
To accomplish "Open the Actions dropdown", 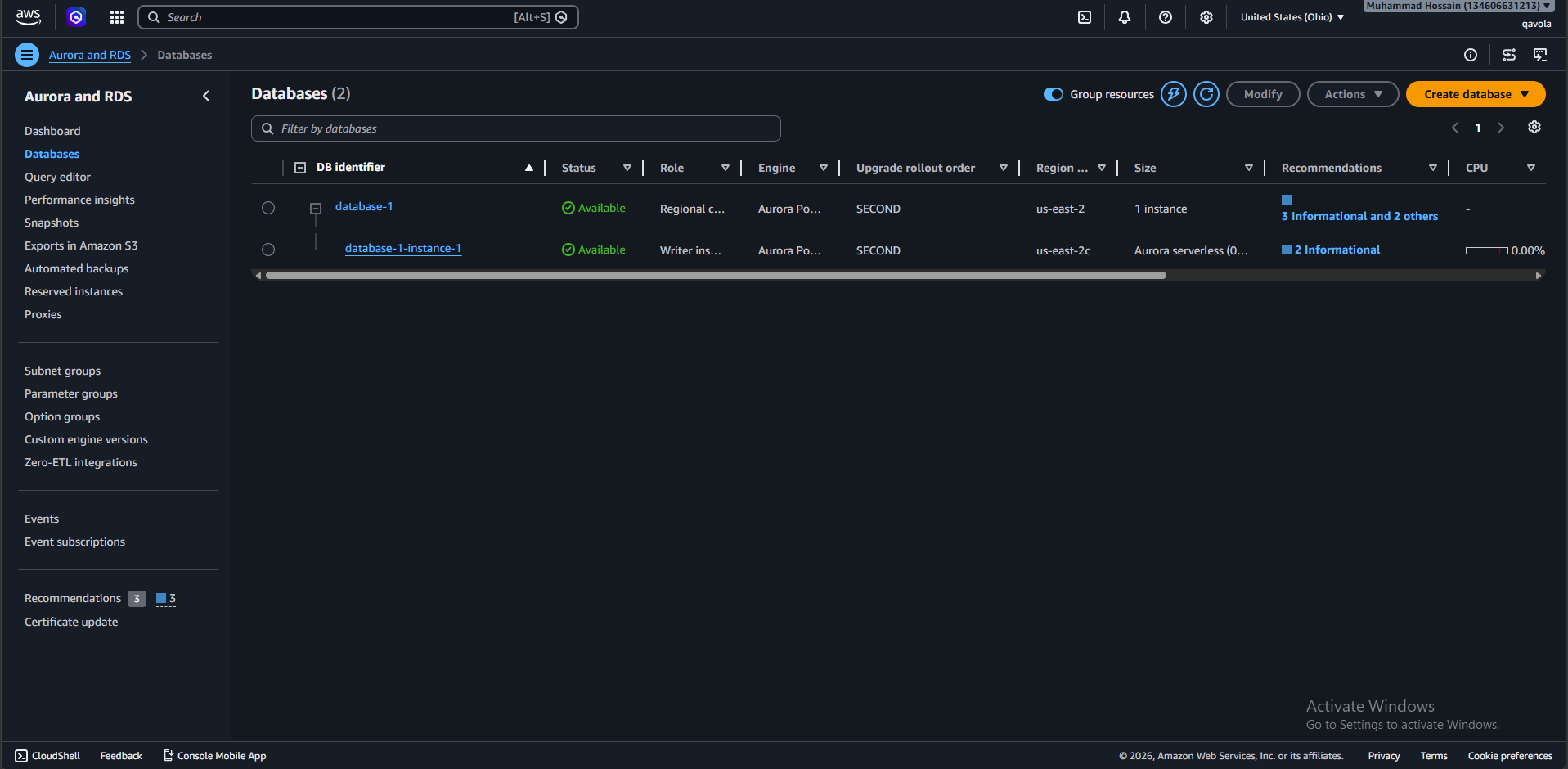I will click(1353, 94).
